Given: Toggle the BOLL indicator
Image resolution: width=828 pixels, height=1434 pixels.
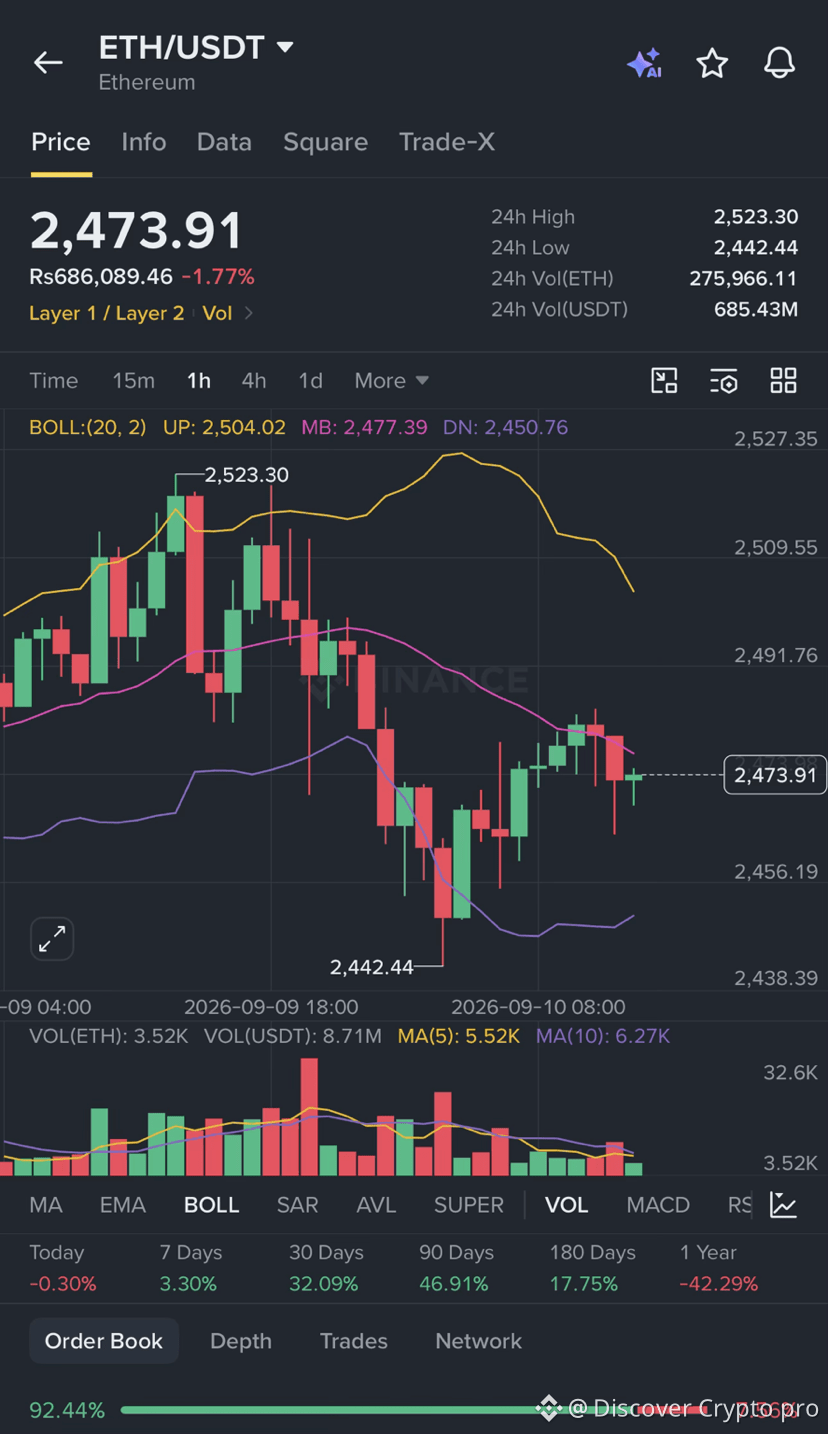Looking at the screenshot, I should coord(211,1205).
